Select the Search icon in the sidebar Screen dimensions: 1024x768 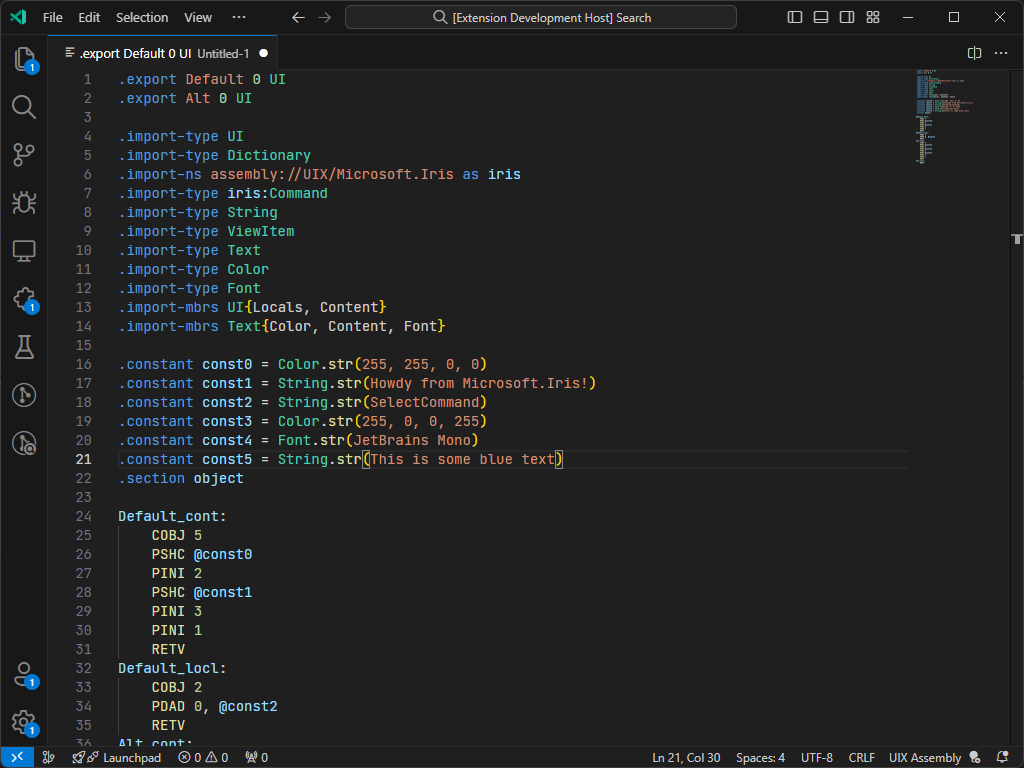23,107
